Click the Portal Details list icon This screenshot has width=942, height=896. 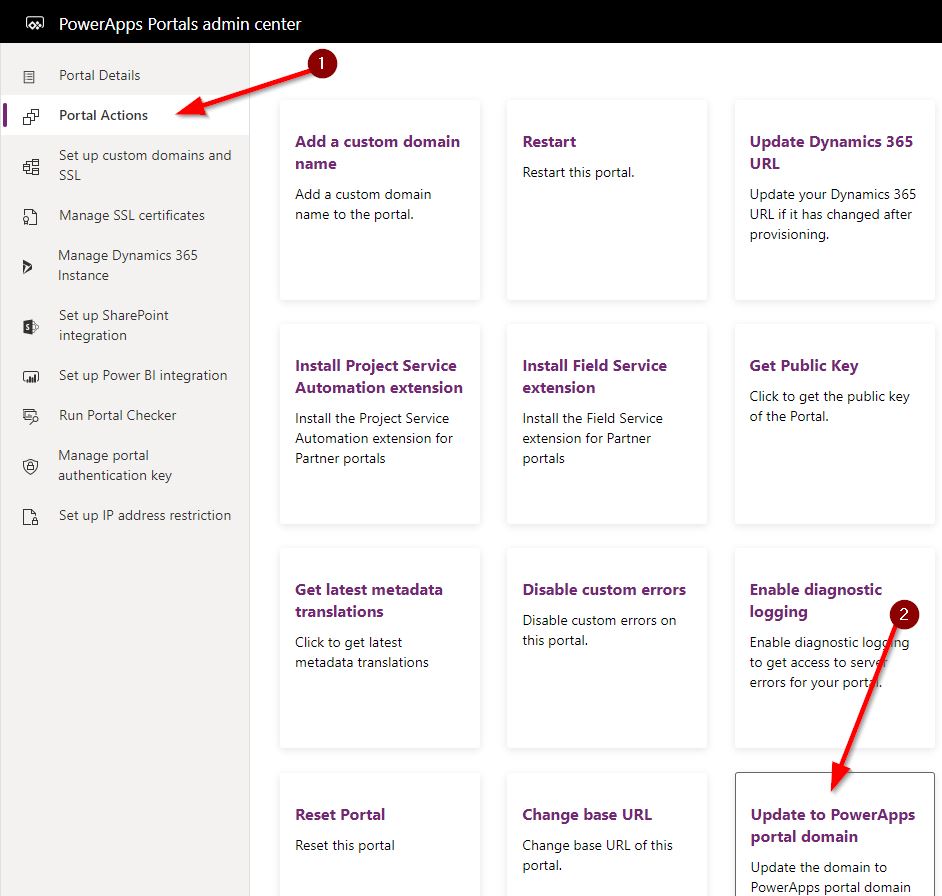[x=29, y=76]
